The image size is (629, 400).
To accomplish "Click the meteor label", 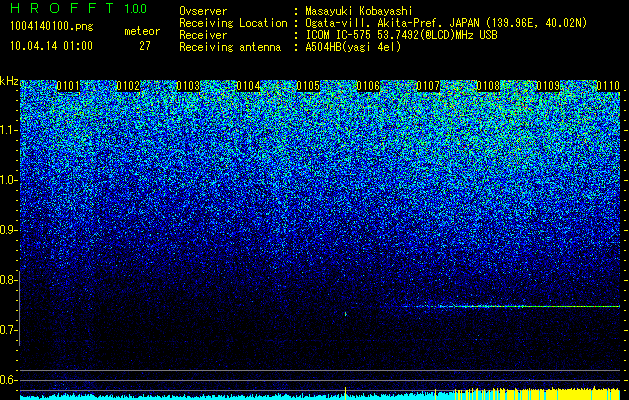I will click(x=142, y=31).
